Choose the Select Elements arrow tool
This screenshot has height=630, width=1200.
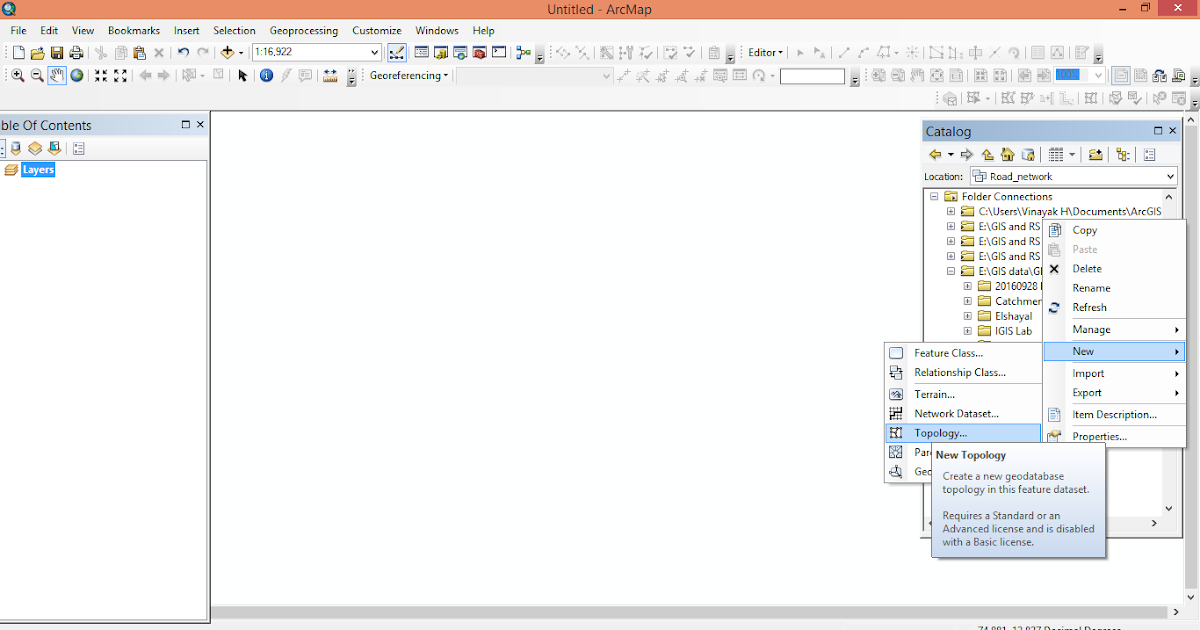[242, 75]
